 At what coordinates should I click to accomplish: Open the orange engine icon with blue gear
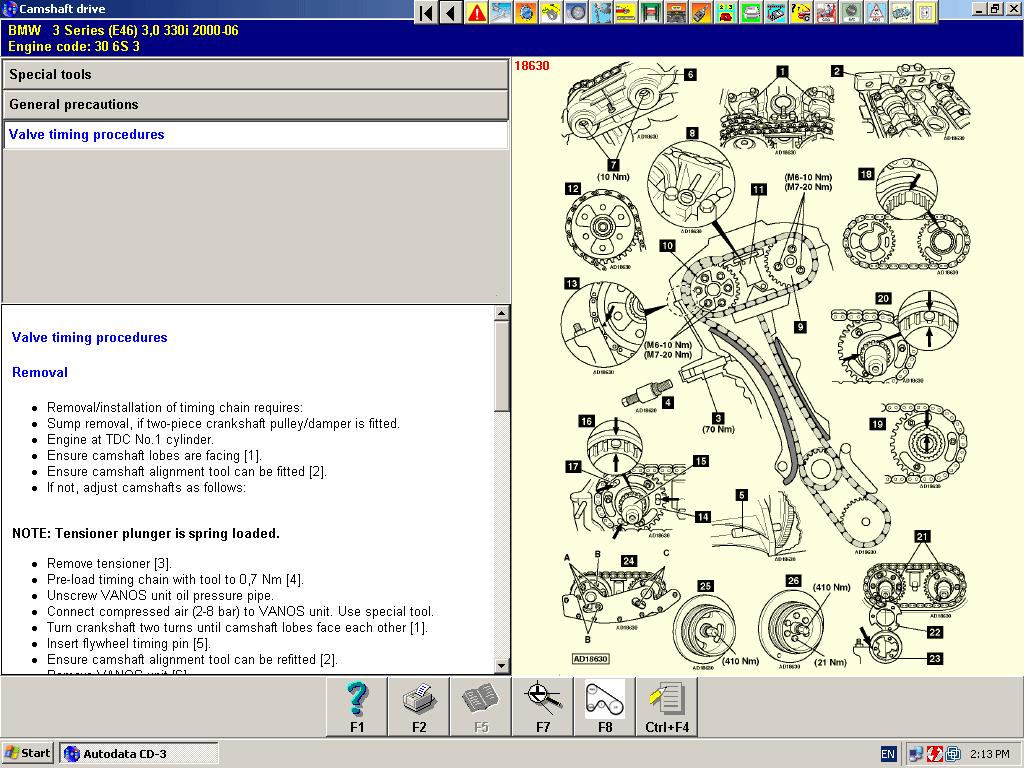click(526, 12)
